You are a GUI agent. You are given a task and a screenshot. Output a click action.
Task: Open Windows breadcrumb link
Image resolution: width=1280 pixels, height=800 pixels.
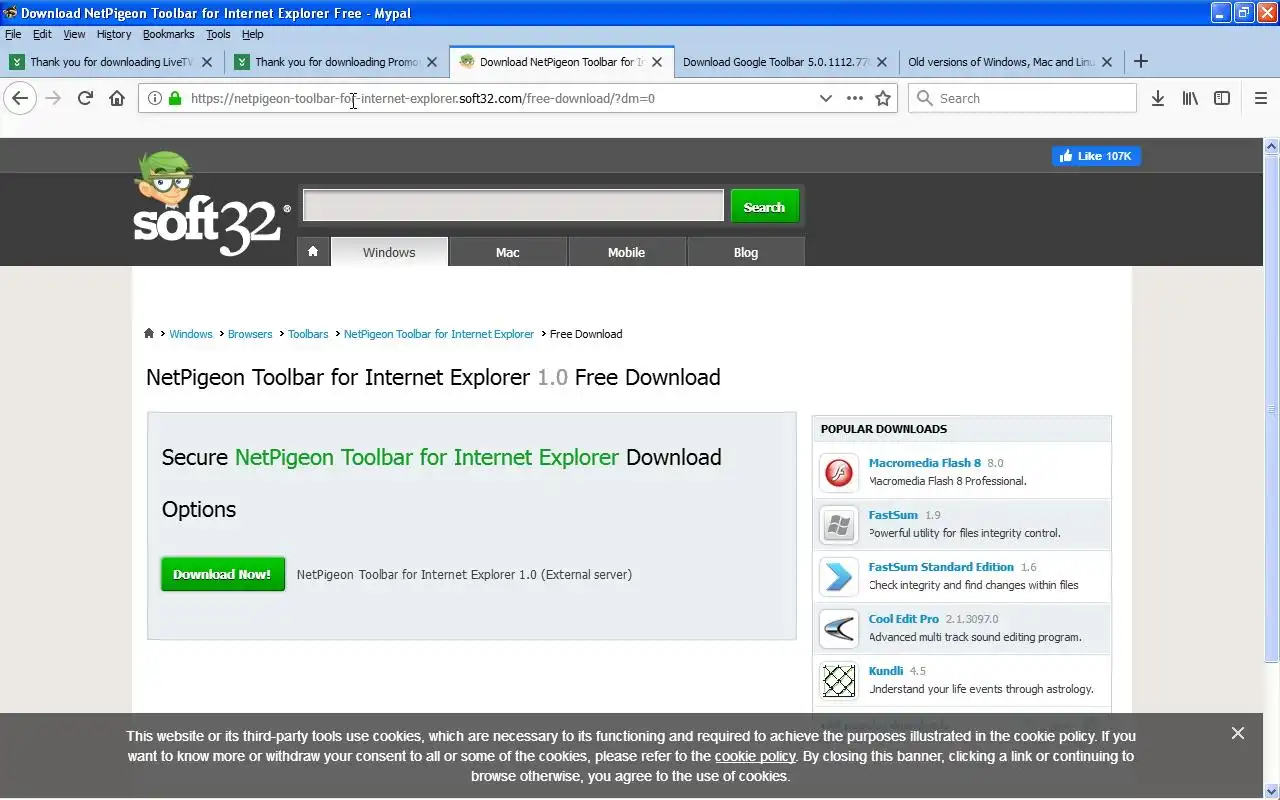pos(190,334)
